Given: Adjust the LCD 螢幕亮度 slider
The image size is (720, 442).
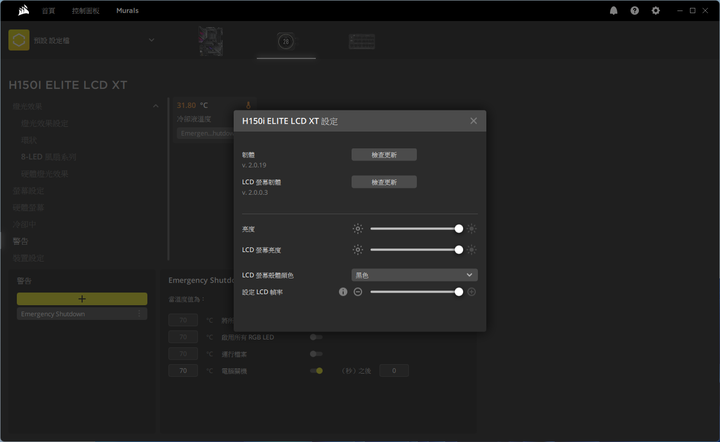Looking at the screenshot, I should click(x=415, y=250).
